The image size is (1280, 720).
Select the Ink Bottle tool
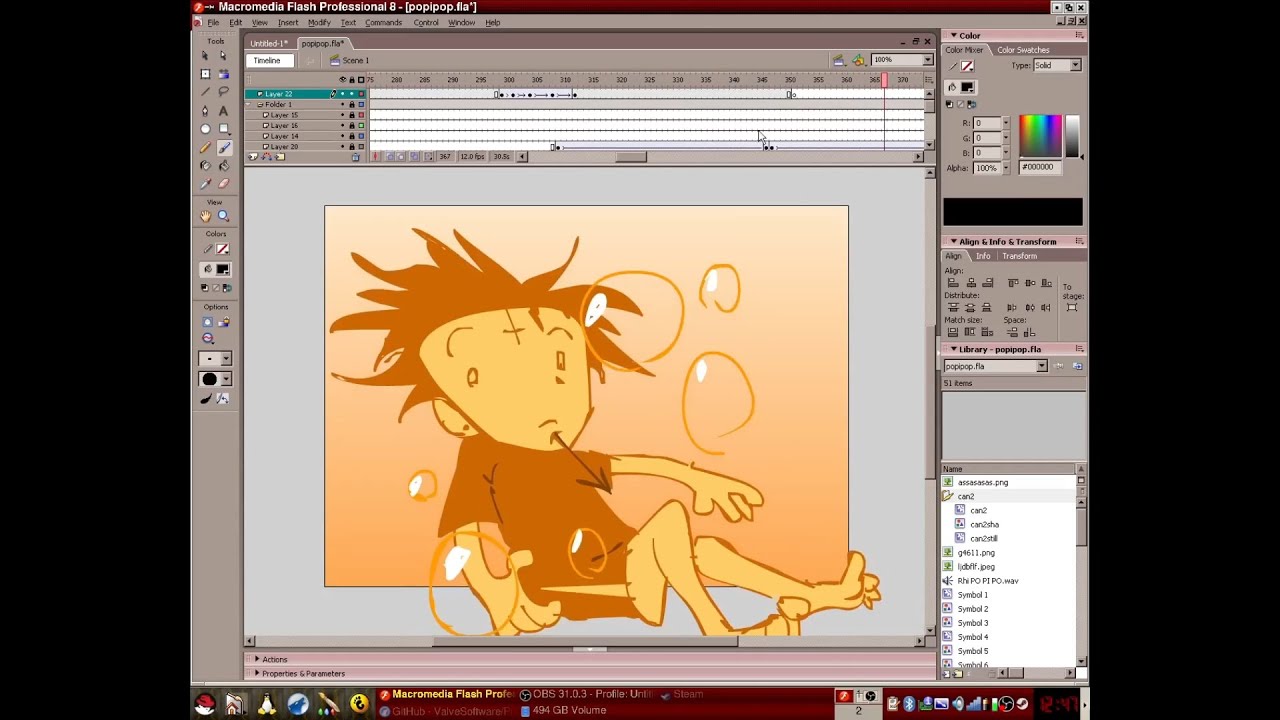coord(206,166)
